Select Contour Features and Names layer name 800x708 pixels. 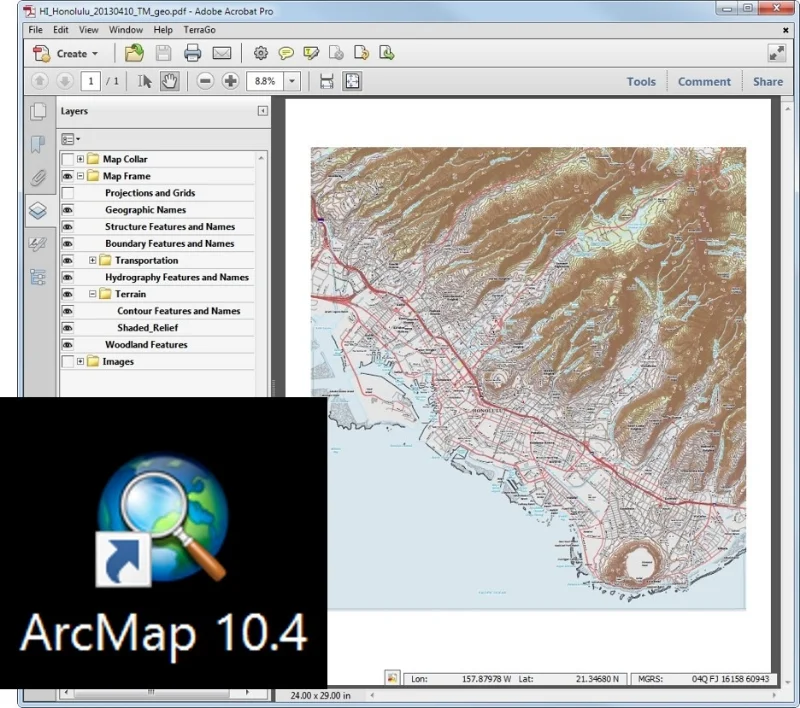click(x=179, y=311)
